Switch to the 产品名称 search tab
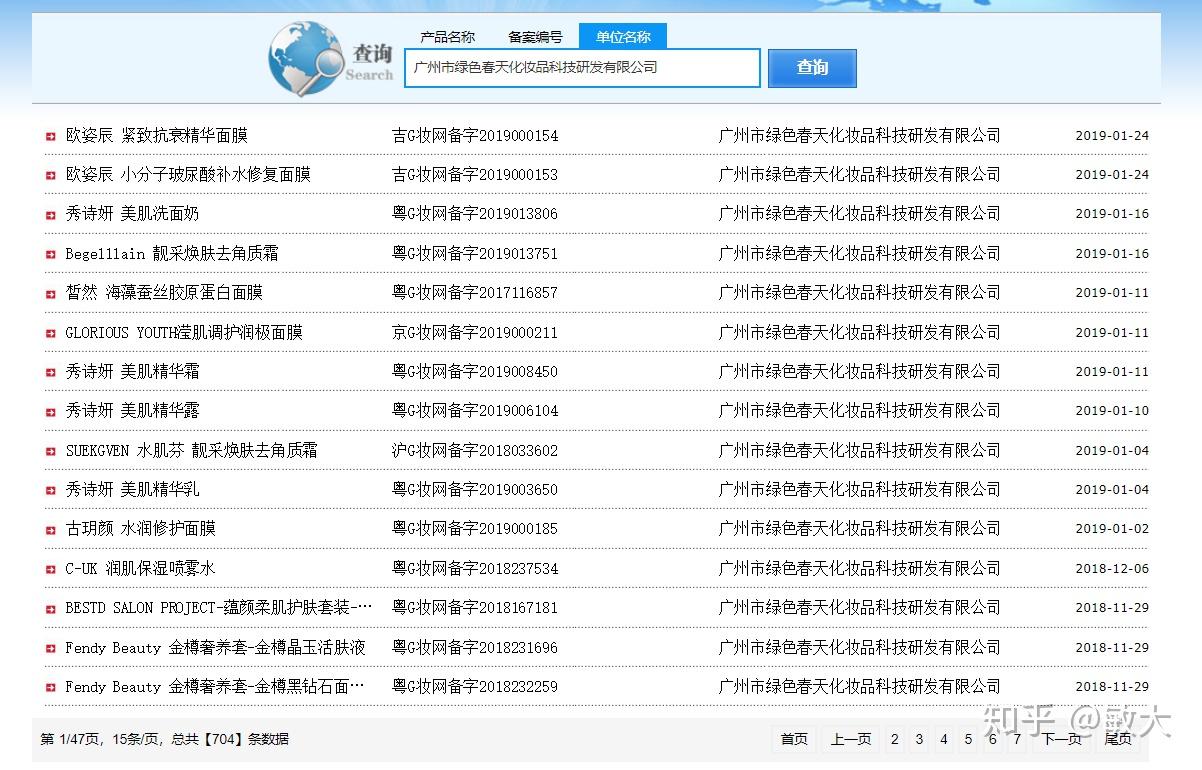 (x=448, y=37)
